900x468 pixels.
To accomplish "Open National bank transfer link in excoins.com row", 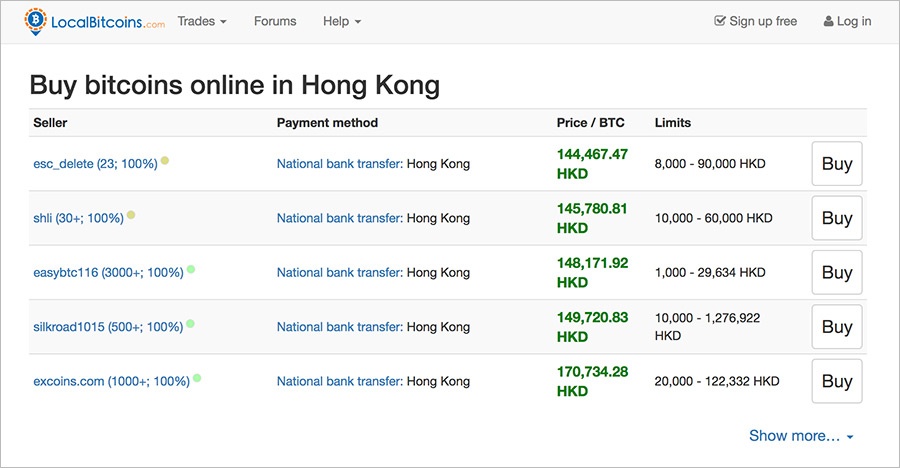I will (x=340, y=381).
